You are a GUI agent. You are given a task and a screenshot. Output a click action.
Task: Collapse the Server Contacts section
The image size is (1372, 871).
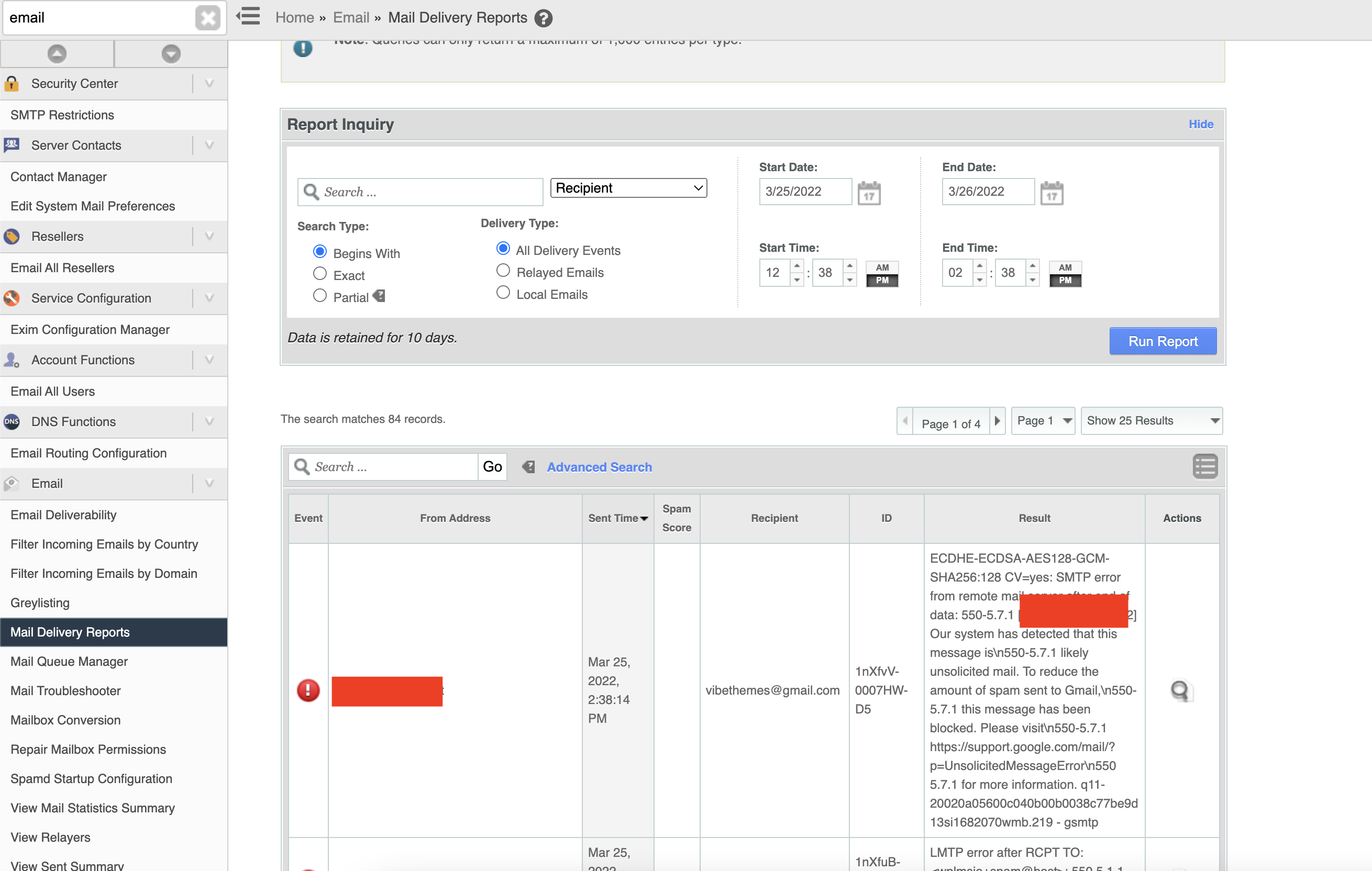[209, 146]
